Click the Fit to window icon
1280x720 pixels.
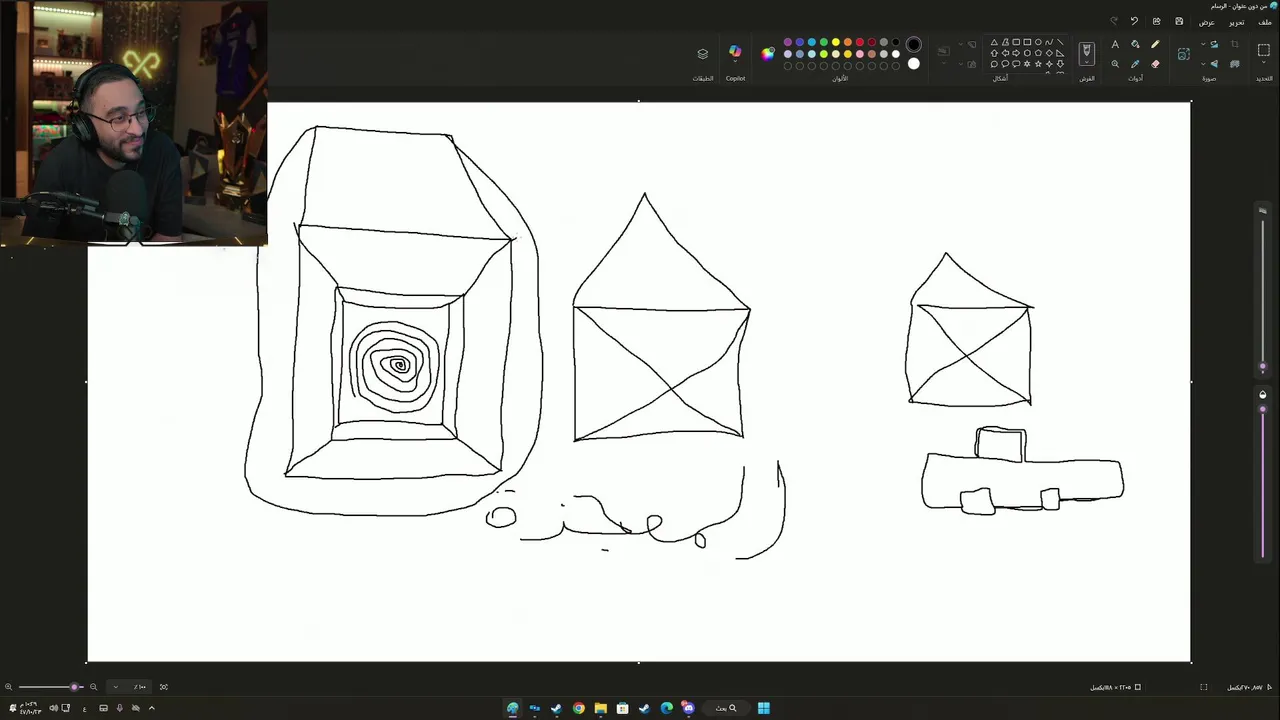(164, 687)
